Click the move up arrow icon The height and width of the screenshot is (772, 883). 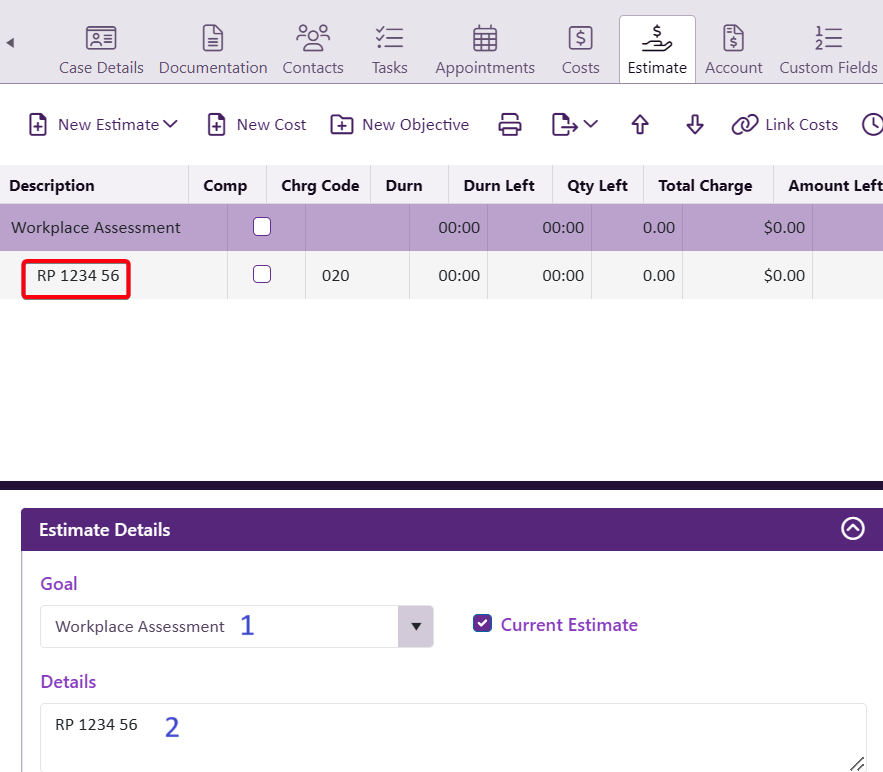tap(640, 125)
